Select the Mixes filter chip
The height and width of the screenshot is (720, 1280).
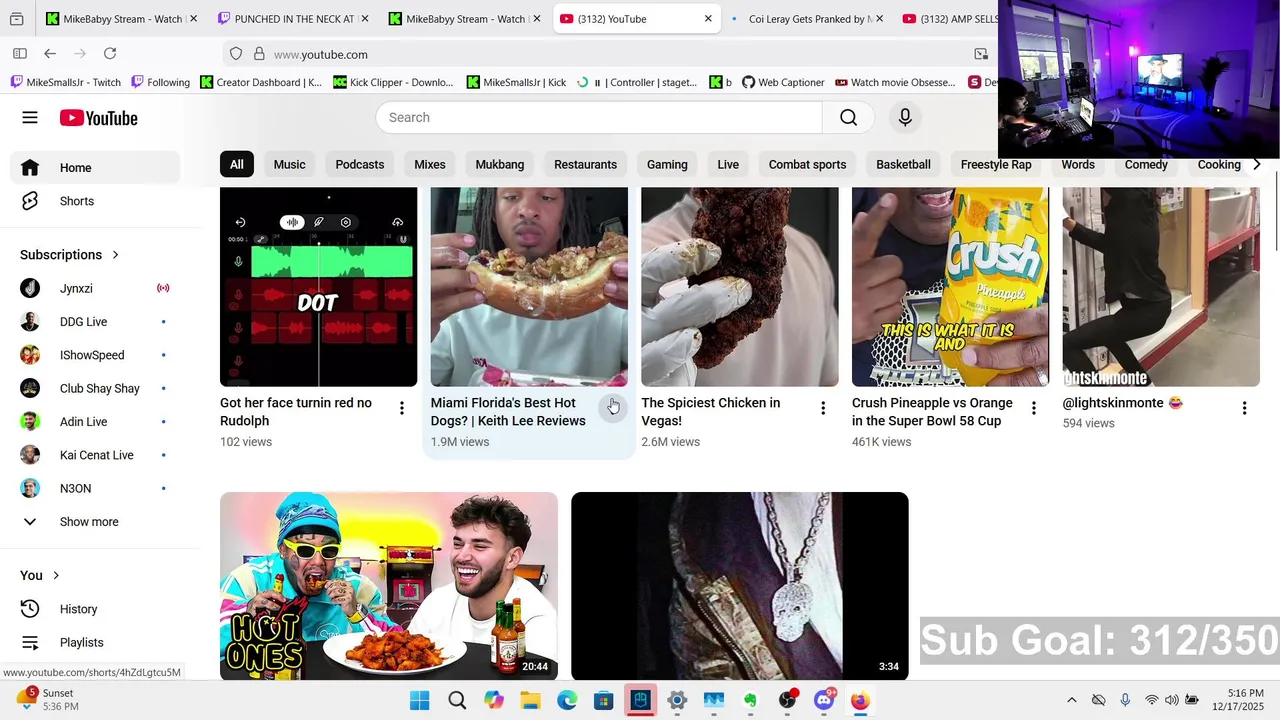(430, 164)
